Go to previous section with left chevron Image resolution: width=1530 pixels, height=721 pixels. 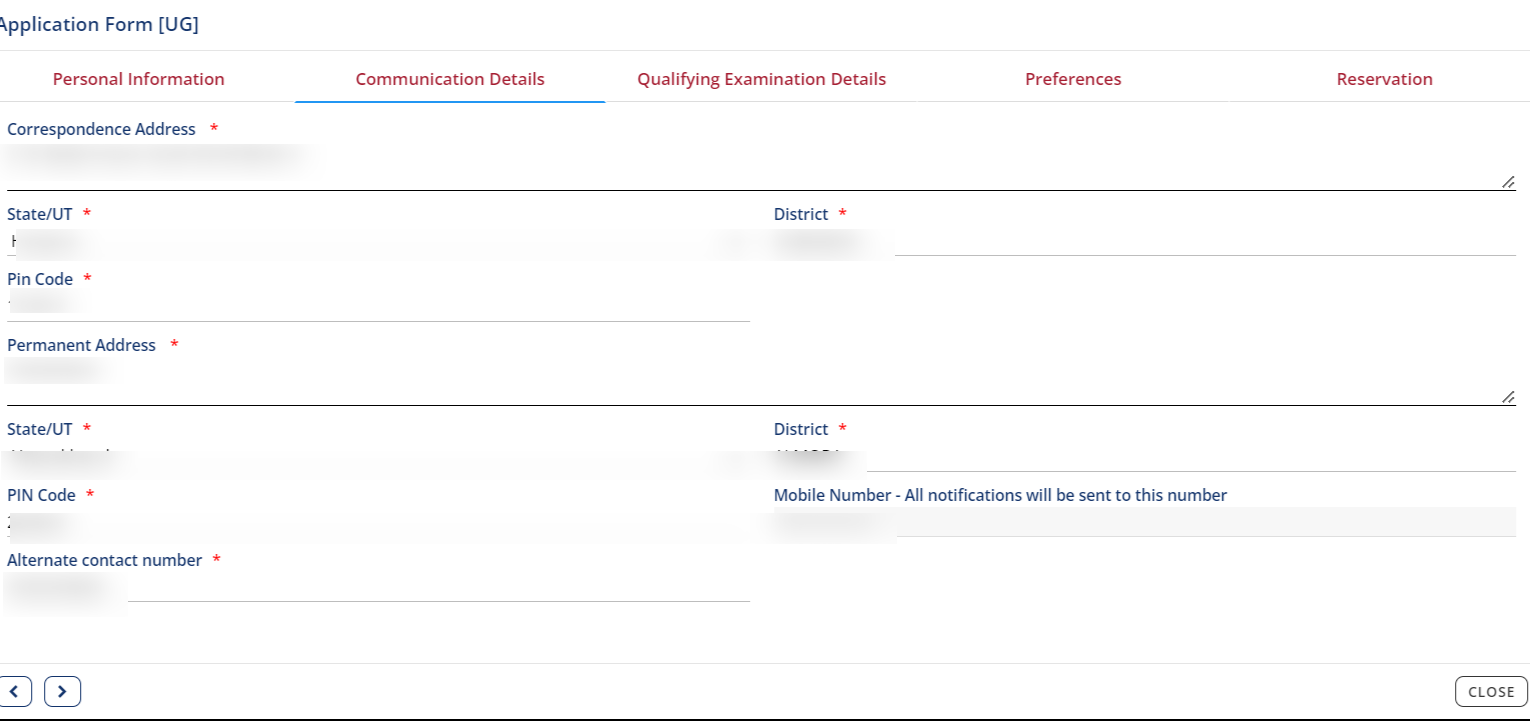tap(15, 691)
